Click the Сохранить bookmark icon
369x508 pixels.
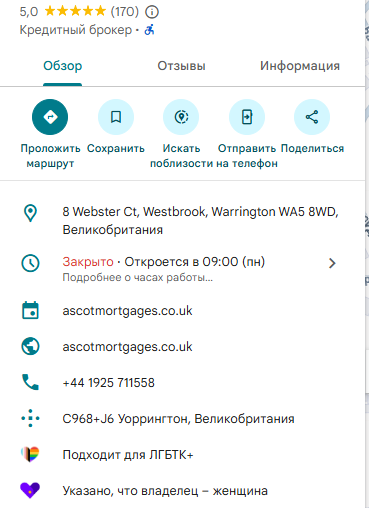[x=116, y=117]
